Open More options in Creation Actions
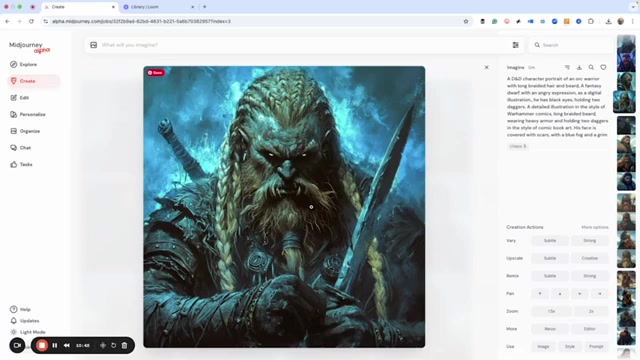 pyautogui.click(x=595, y=227)
